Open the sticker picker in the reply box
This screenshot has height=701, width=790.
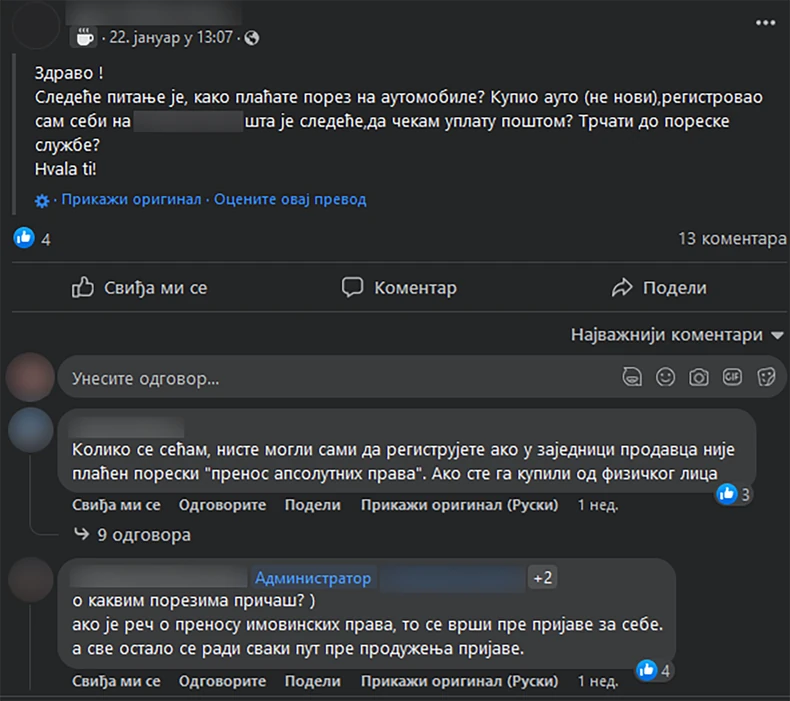[767, 377]
